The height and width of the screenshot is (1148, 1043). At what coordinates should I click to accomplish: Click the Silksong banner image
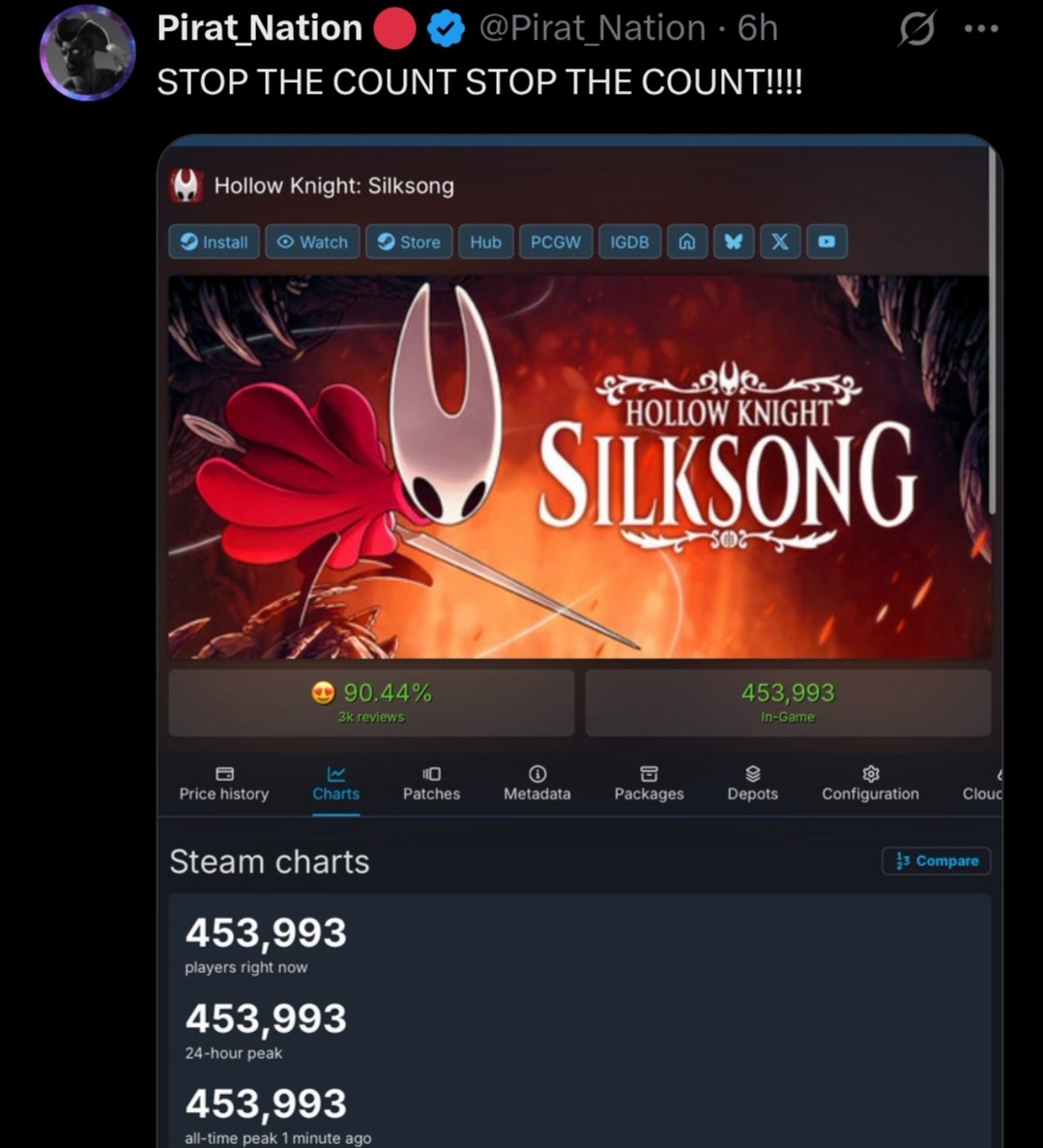point(579,467)
